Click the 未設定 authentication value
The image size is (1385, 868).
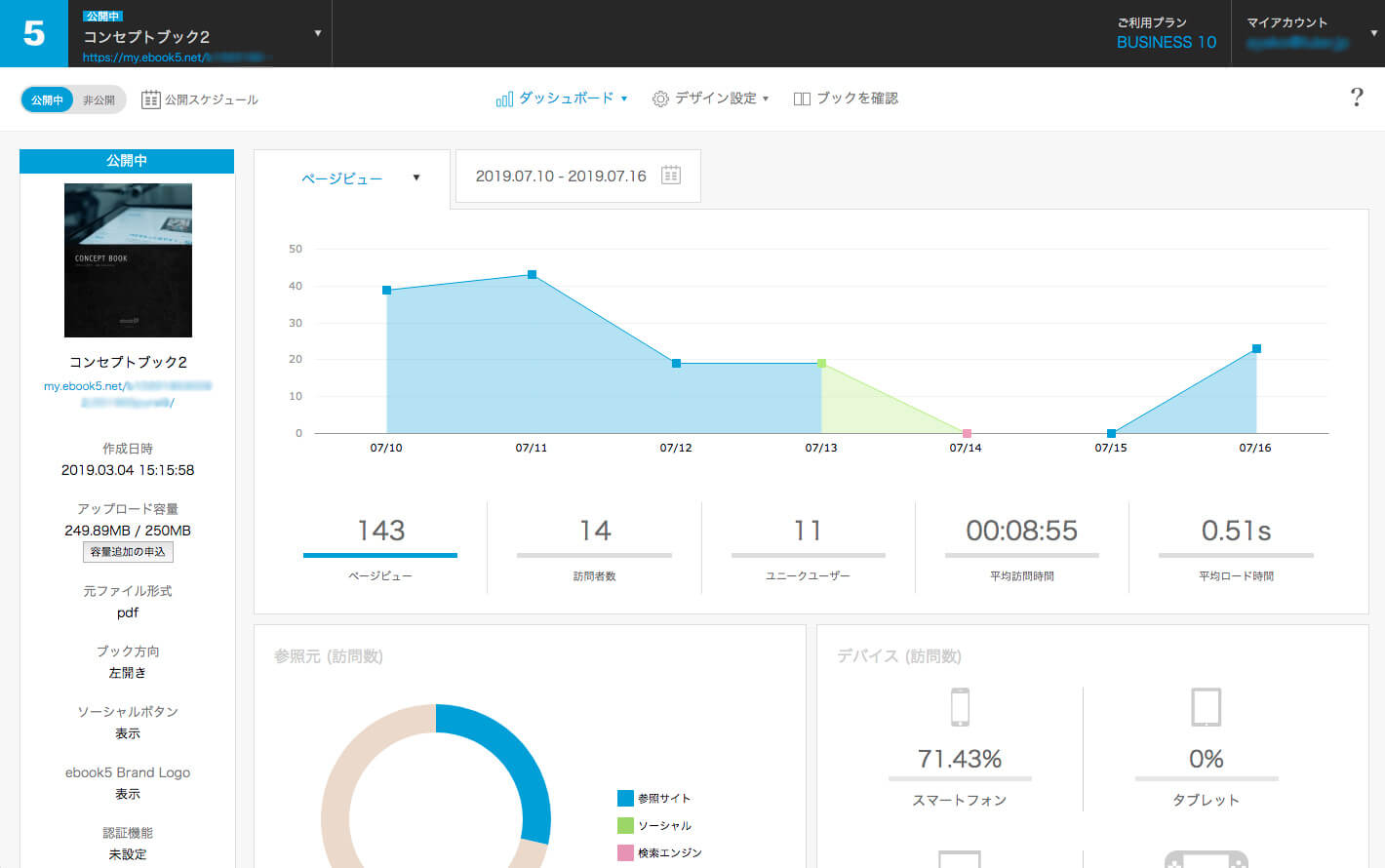click(128, 854)
